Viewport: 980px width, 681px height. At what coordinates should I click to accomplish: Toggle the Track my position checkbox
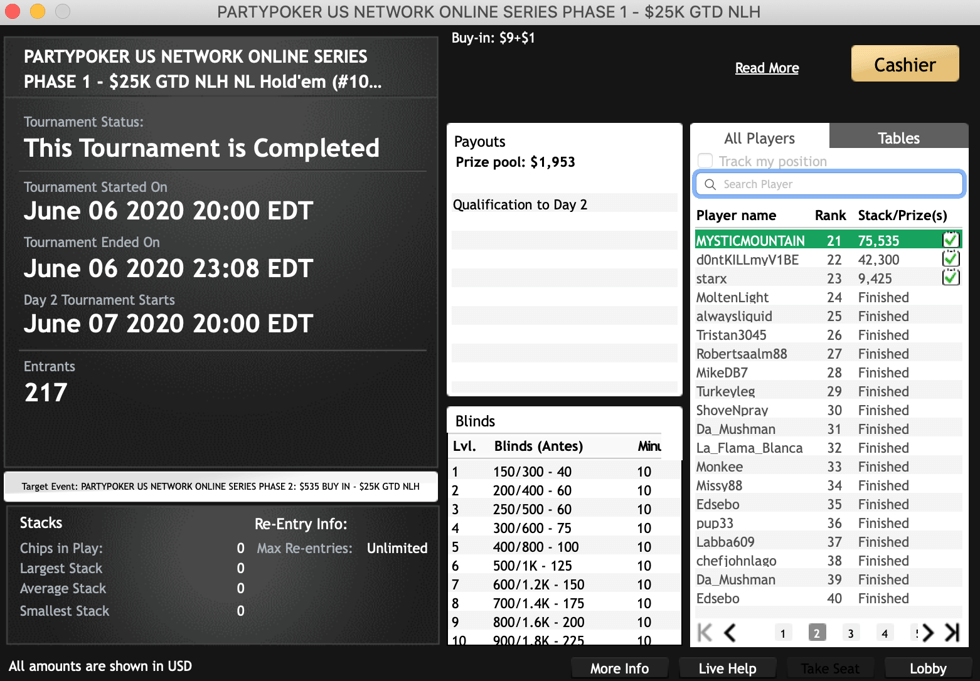coord(705,161)
